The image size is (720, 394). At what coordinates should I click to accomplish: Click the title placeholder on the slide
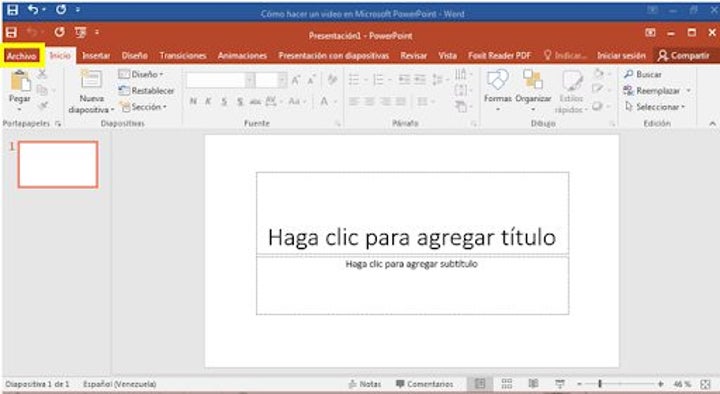pos(412,213)
